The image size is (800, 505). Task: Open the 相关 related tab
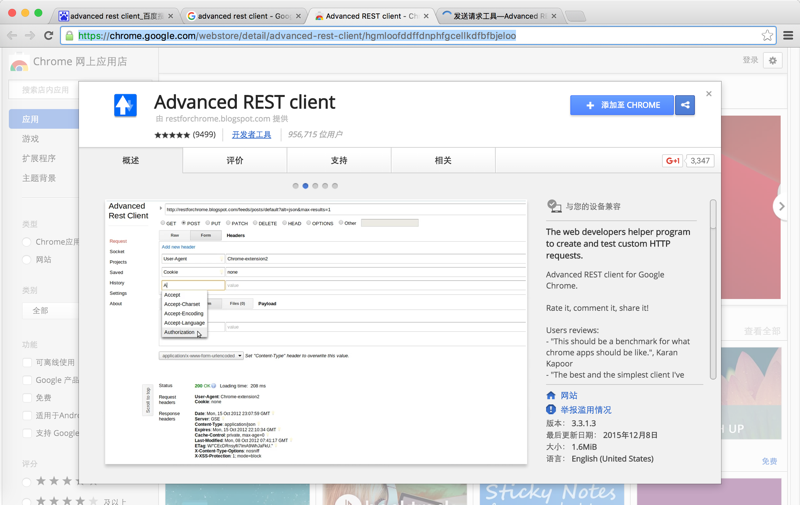[443, 160]
